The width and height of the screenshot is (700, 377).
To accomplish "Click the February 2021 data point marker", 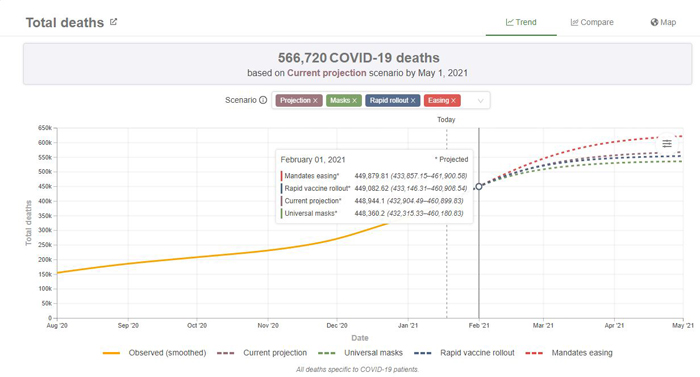I will click(x=479, y=186).
